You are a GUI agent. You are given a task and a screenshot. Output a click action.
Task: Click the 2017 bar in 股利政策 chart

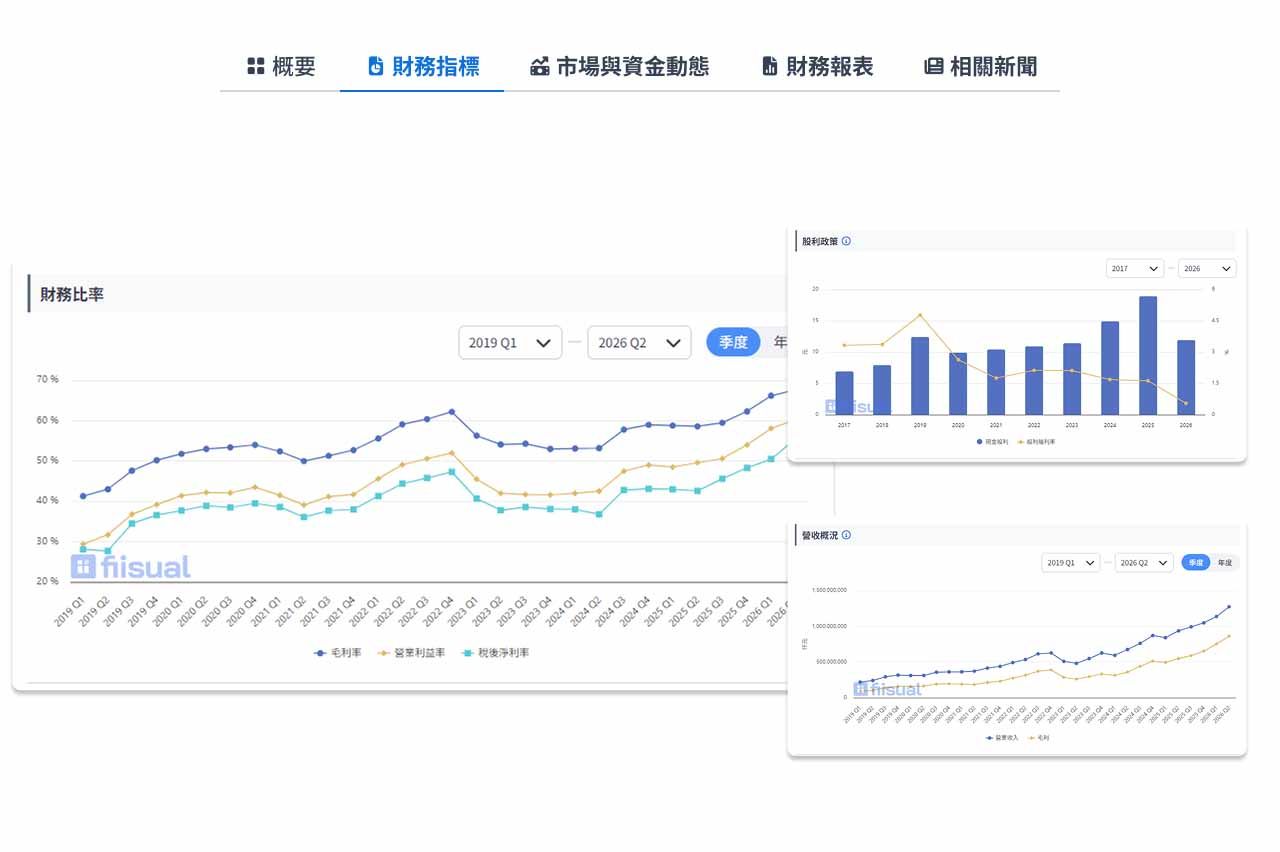[x=844, y=393]
